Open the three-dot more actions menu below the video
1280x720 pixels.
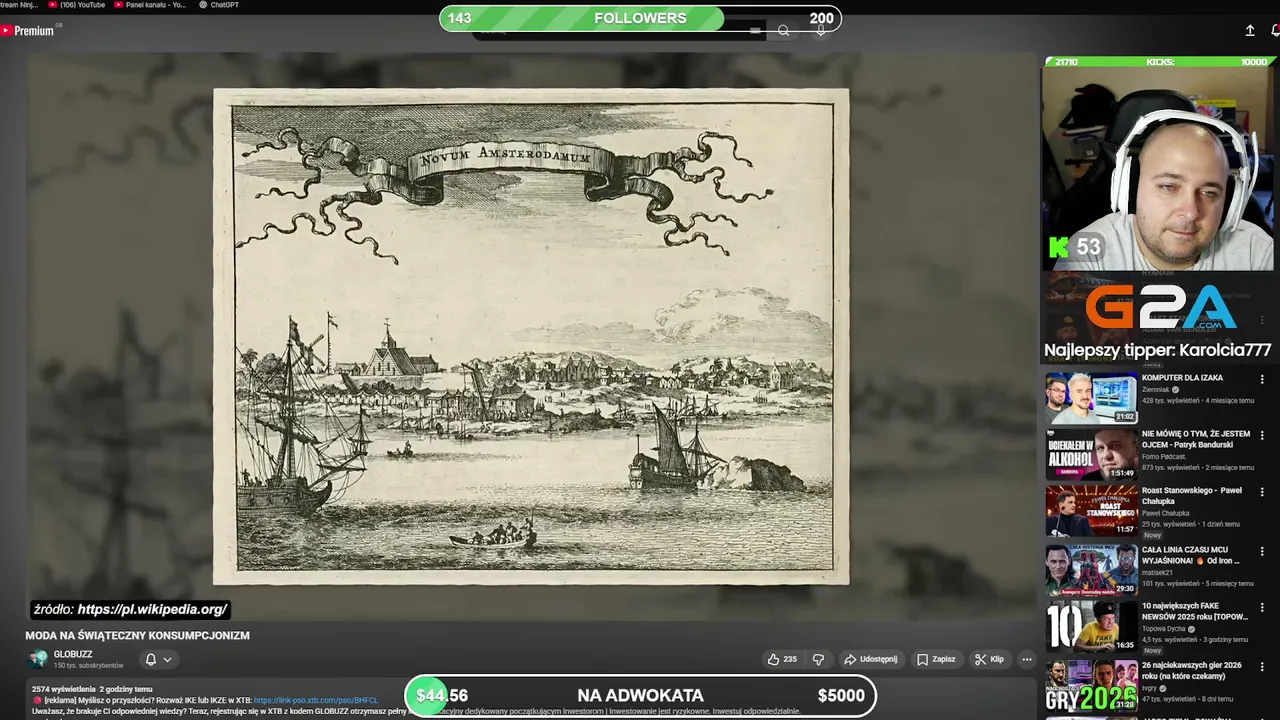coord(1026,659)
